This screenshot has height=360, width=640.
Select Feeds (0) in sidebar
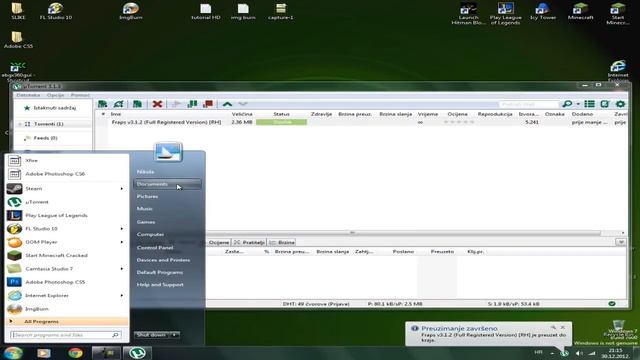point(45,138)
